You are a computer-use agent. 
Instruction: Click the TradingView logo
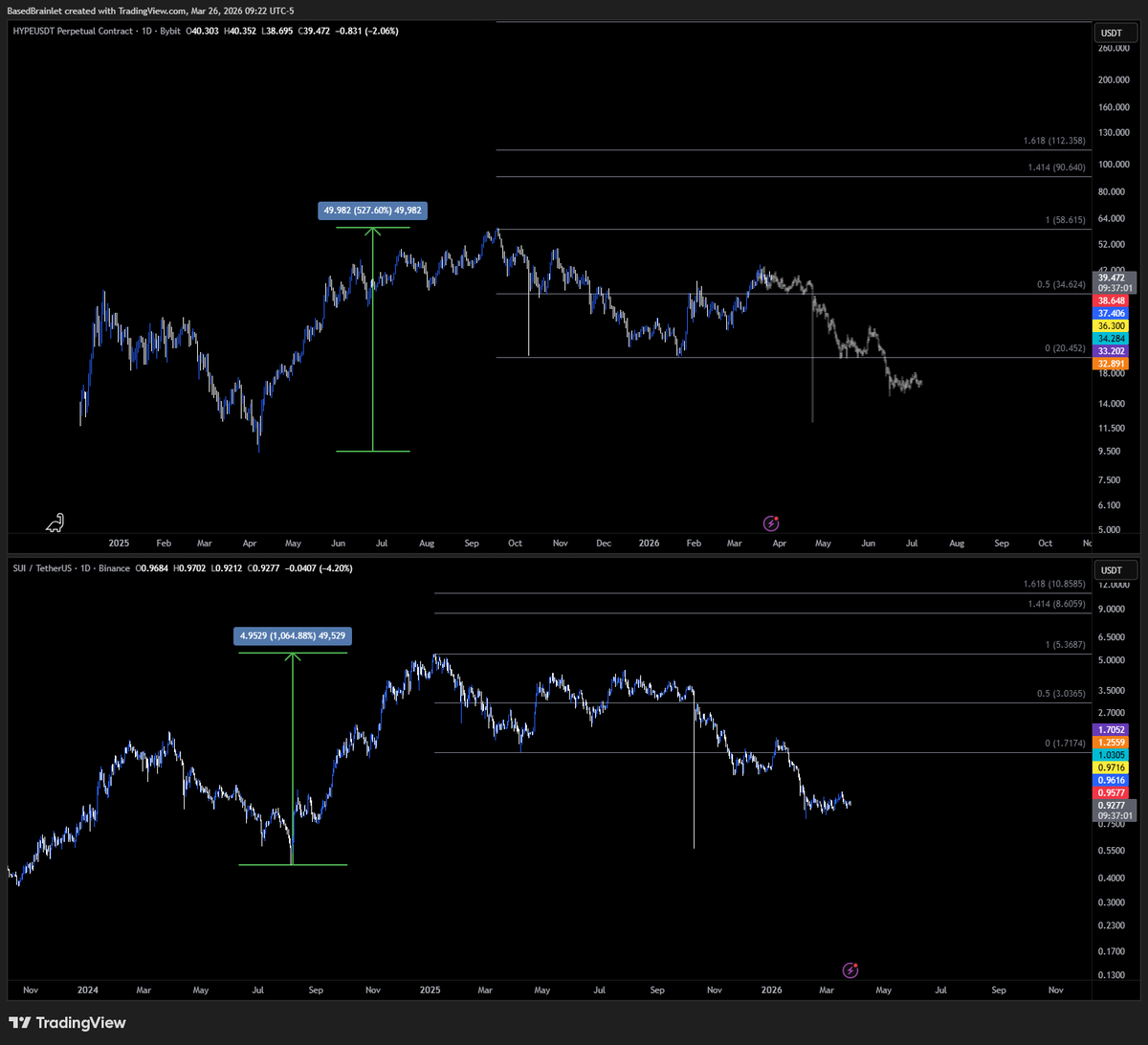pos(67,1022)
